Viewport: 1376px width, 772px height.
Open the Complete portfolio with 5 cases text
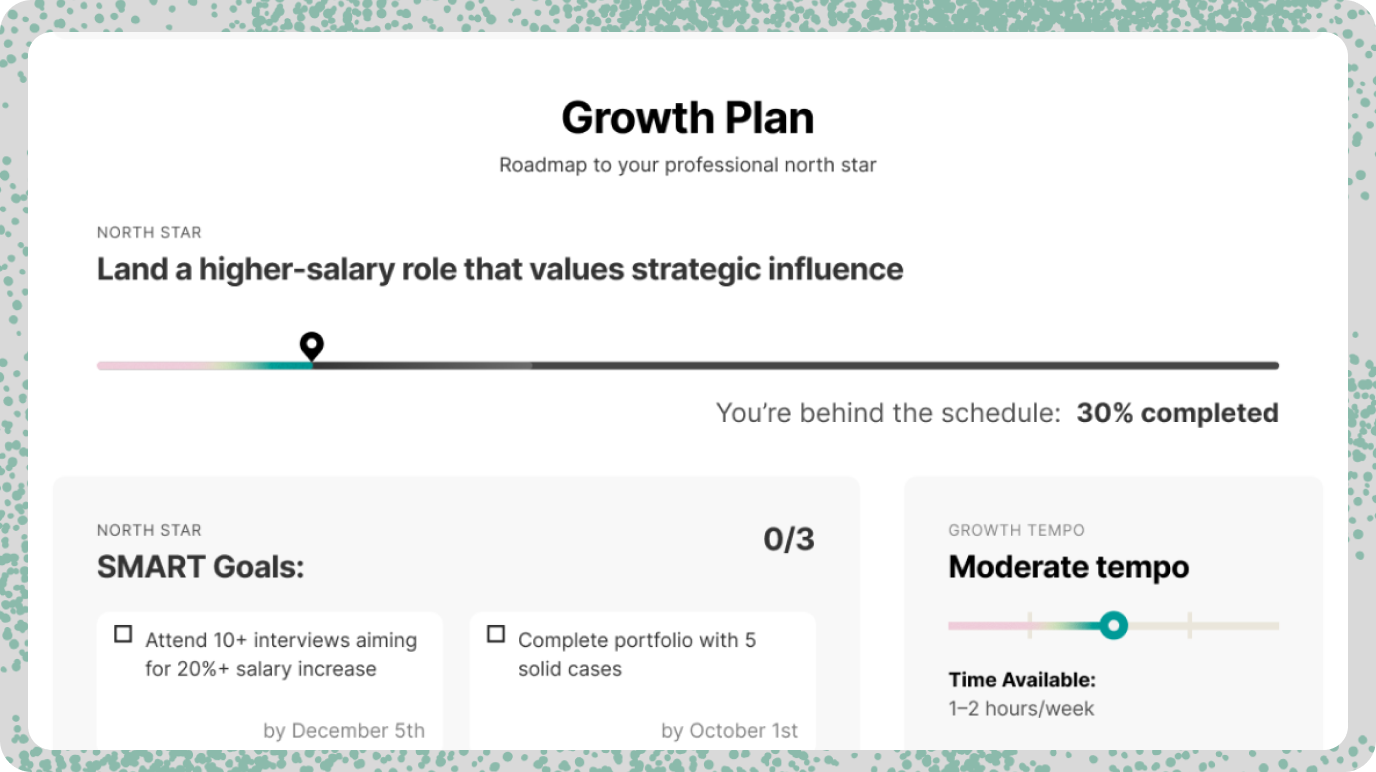[x=636, y=654]
